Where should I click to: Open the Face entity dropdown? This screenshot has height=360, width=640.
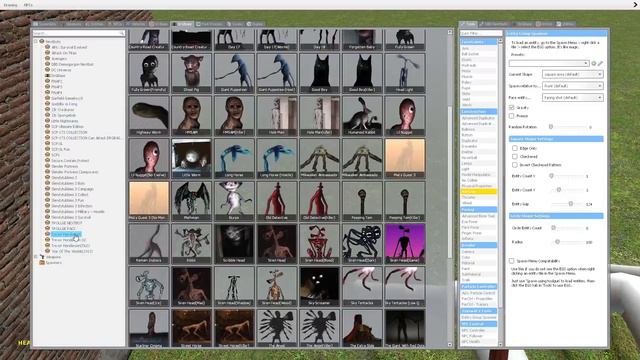(x=572, y=98)
